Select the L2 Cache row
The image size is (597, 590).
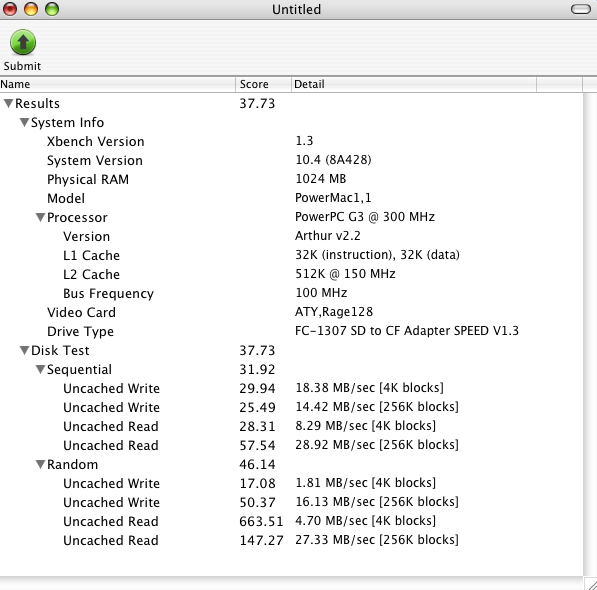coord(291,274)
